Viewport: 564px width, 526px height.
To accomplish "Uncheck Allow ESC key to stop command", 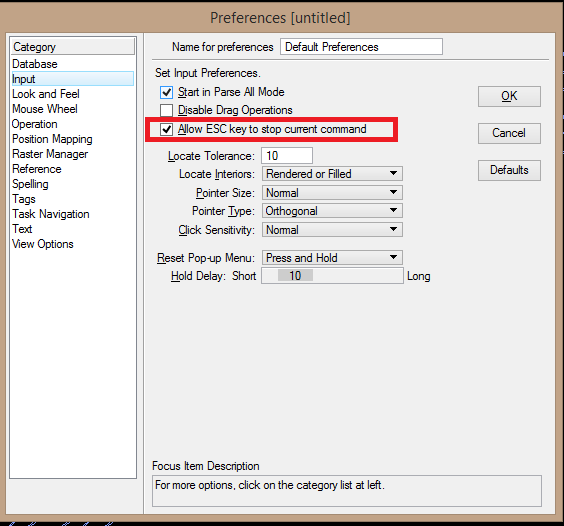I will (166, 129).
